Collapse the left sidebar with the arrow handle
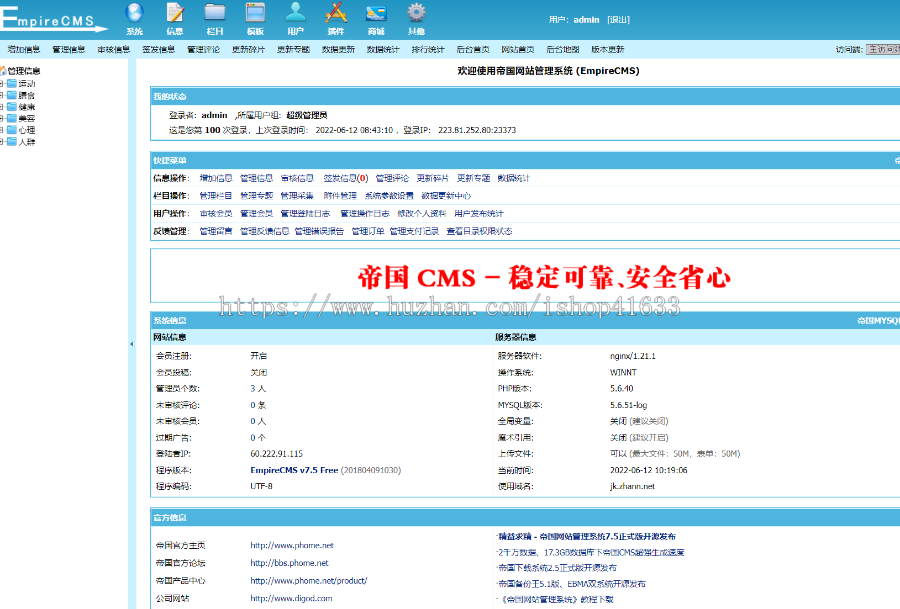 (131, 344)
